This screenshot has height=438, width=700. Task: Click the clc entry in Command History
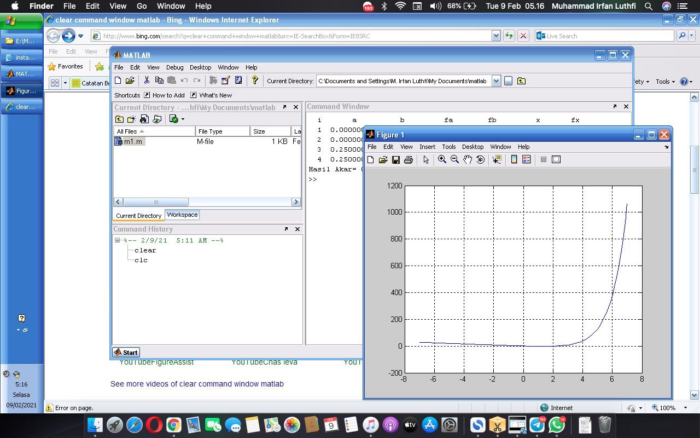141,260
